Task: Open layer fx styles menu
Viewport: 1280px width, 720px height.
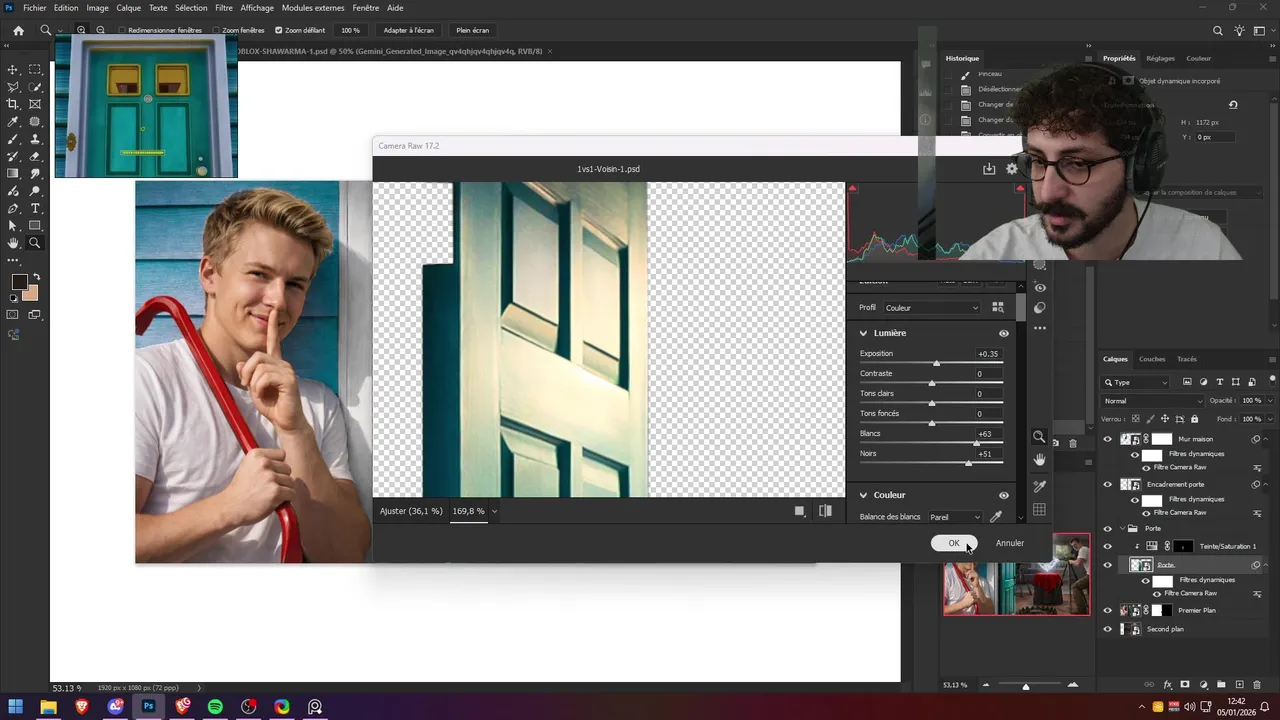Action: point(1167,685)
